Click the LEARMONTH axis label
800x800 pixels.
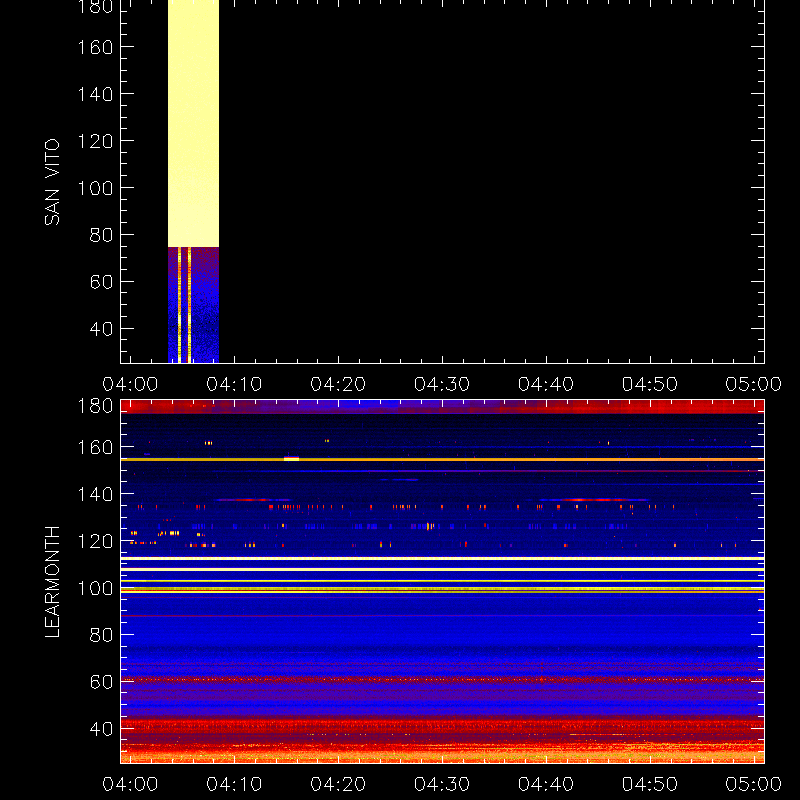click(x=52, y=582)
